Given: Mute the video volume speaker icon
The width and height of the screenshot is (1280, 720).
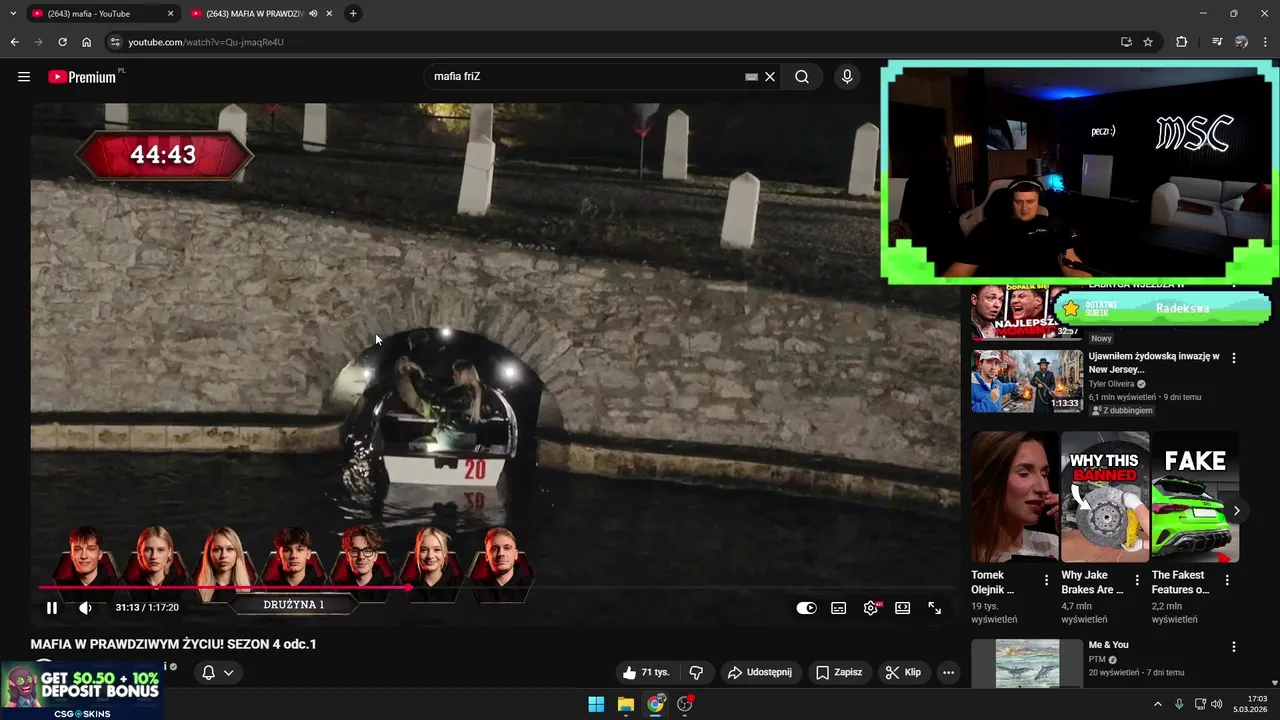Looking at the screenshot, I should [86, 607].
